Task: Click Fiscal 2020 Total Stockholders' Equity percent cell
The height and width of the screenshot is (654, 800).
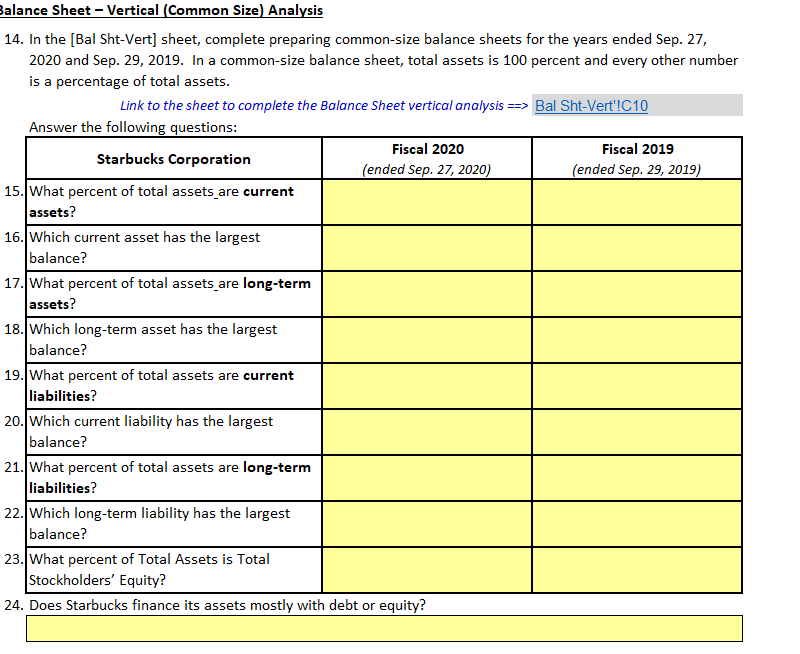Action: [425, 569]
